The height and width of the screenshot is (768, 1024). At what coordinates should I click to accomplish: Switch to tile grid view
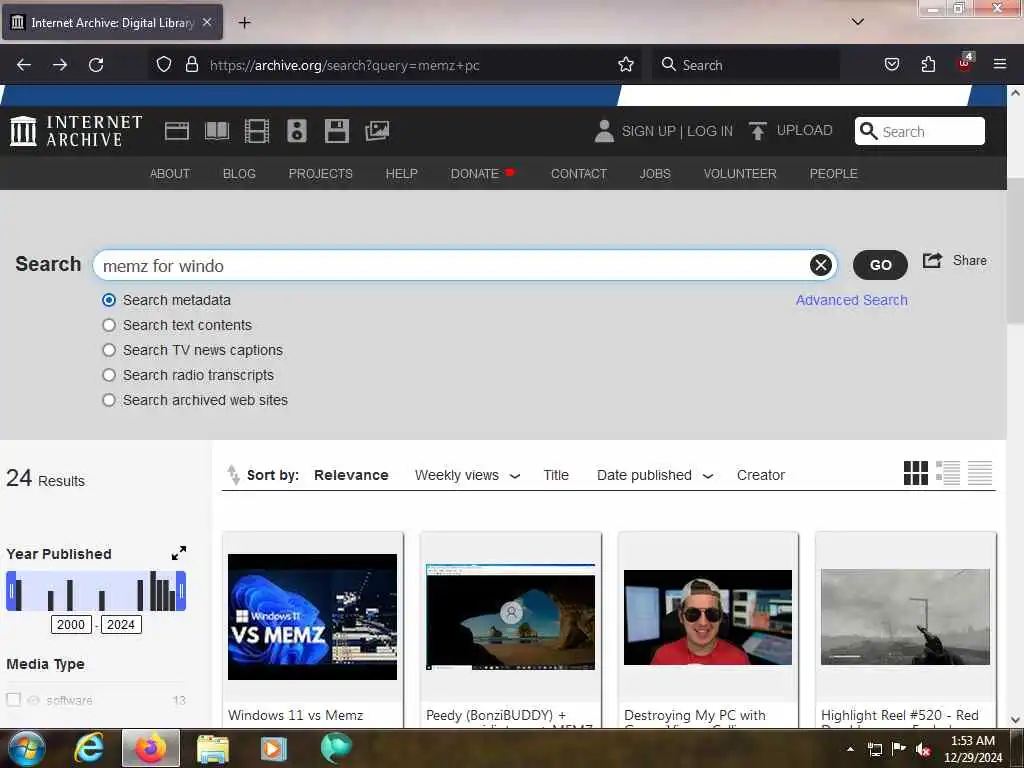(x=916, y=473)
